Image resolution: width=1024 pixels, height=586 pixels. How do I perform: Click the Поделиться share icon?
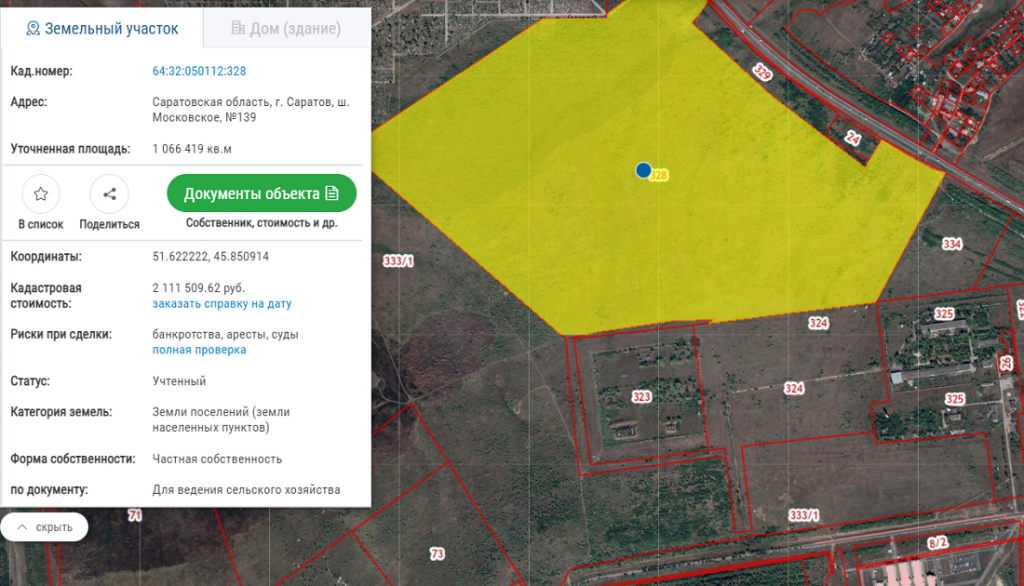[109, 194]
